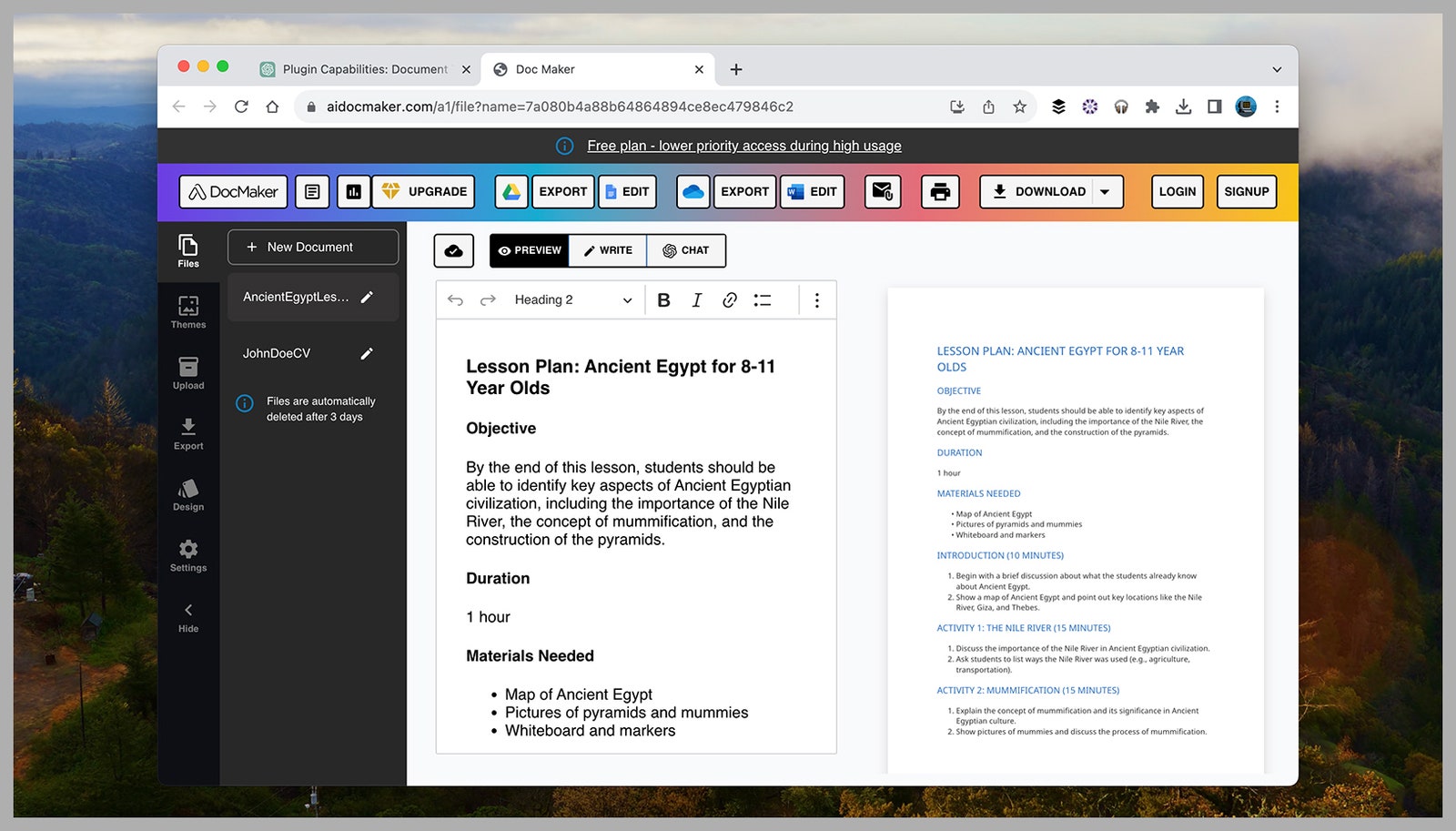Expand the DOWNLOAD options arrow

point(1105,192)
